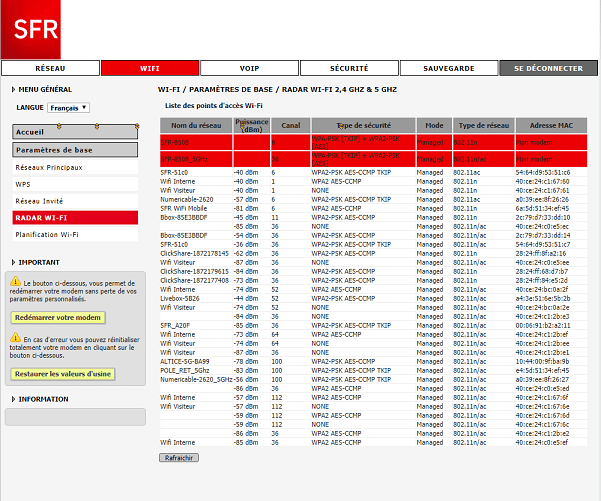Click the Type de réseau column header

click(x=484, y=125)
